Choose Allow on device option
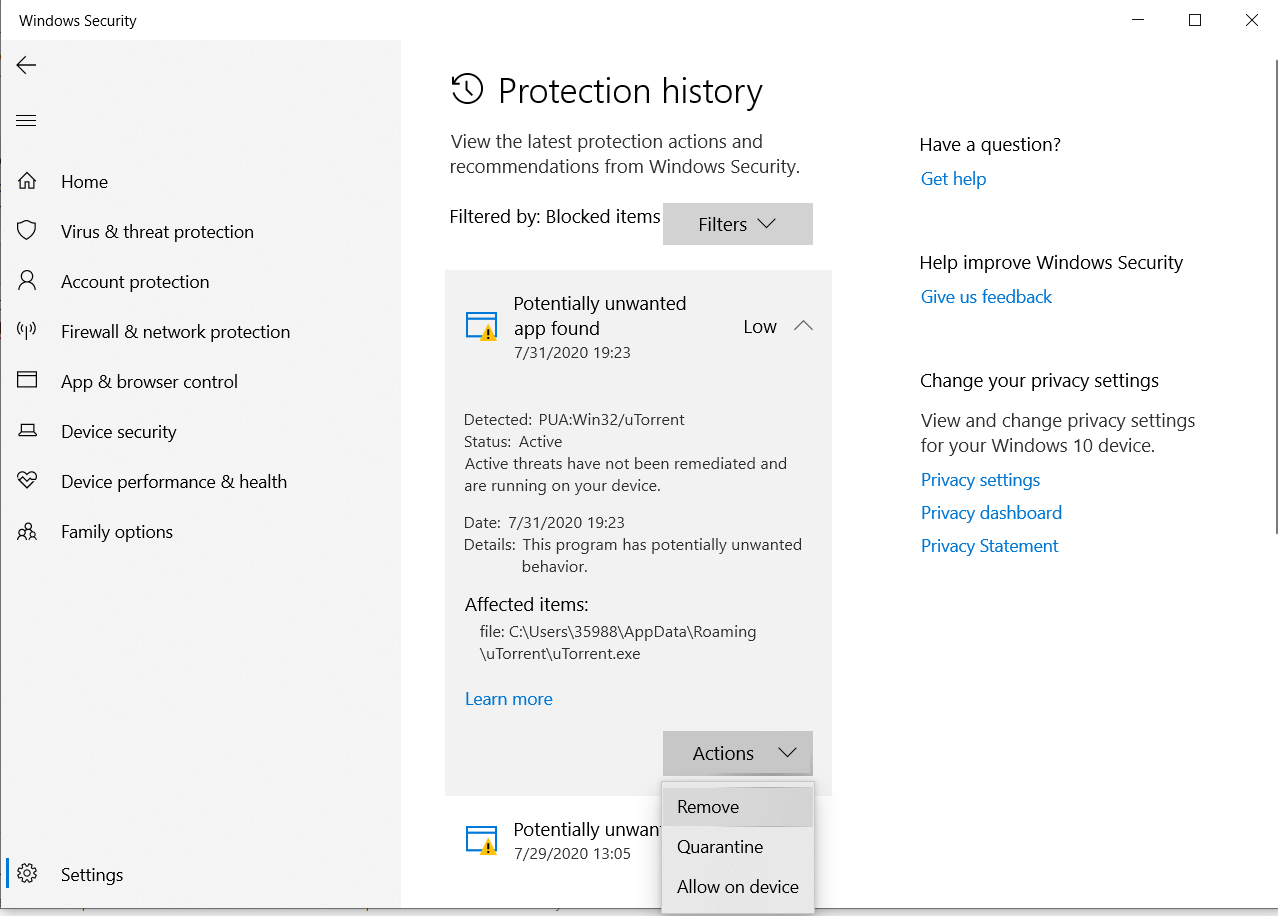Image resolution: width=1278 pixels, height=916 pixels. tap(738, 887)
